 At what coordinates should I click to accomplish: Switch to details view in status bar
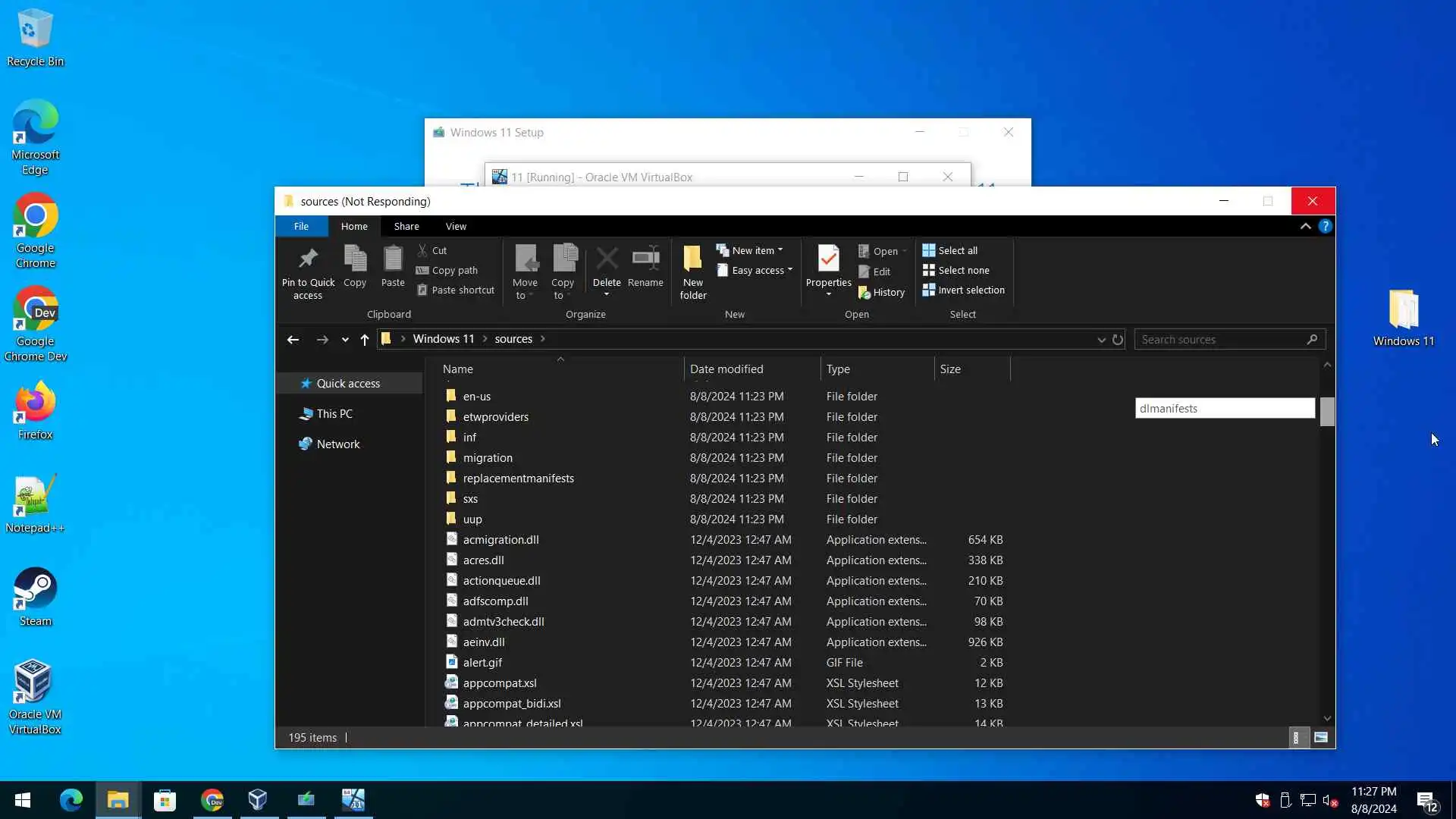(1296, 737)
